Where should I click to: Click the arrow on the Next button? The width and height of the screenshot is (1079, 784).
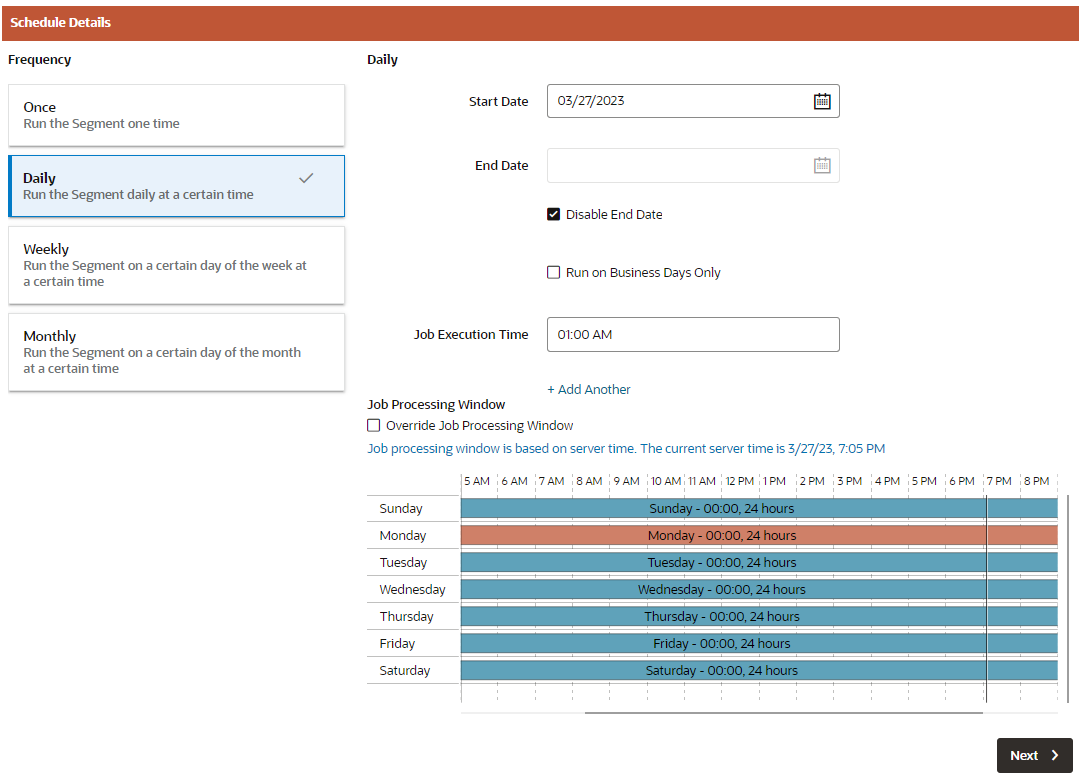click(1055, 755)
